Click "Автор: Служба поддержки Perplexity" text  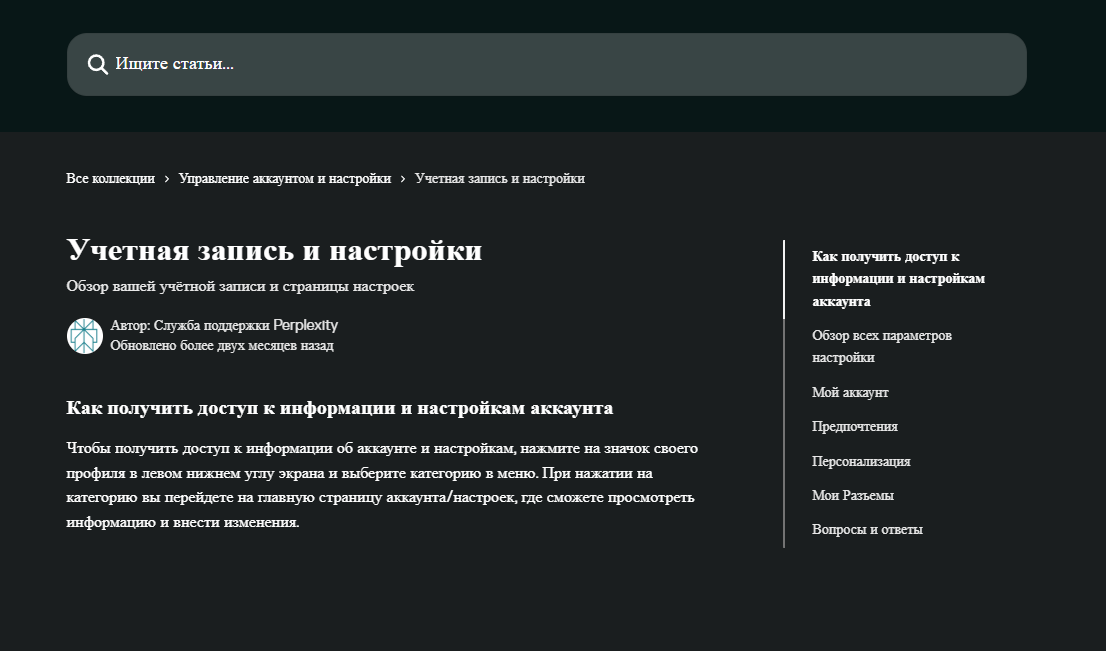pyautogui.click(x=224, y=325)
